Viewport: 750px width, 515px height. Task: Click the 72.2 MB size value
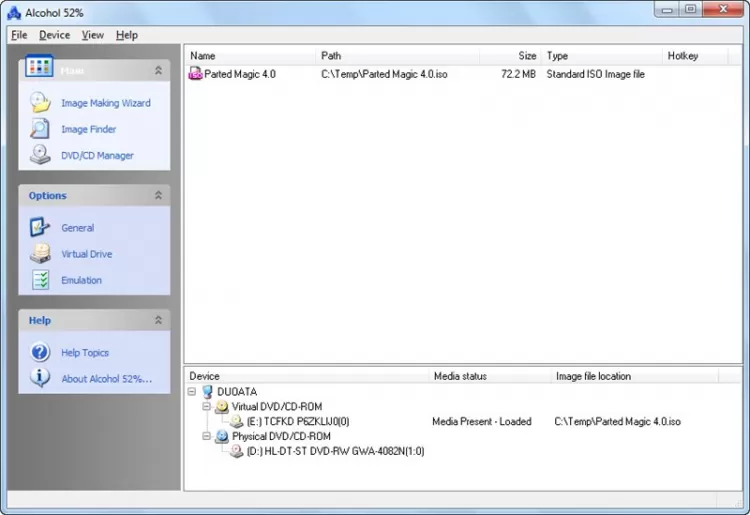[x=518, y=74]
